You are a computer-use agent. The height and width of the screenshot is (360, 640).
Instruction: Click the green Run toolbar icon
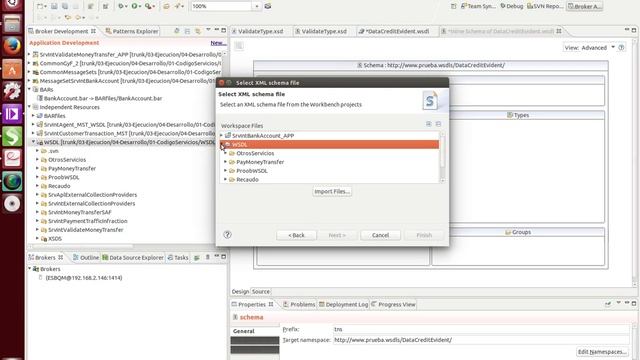point(134,6)
